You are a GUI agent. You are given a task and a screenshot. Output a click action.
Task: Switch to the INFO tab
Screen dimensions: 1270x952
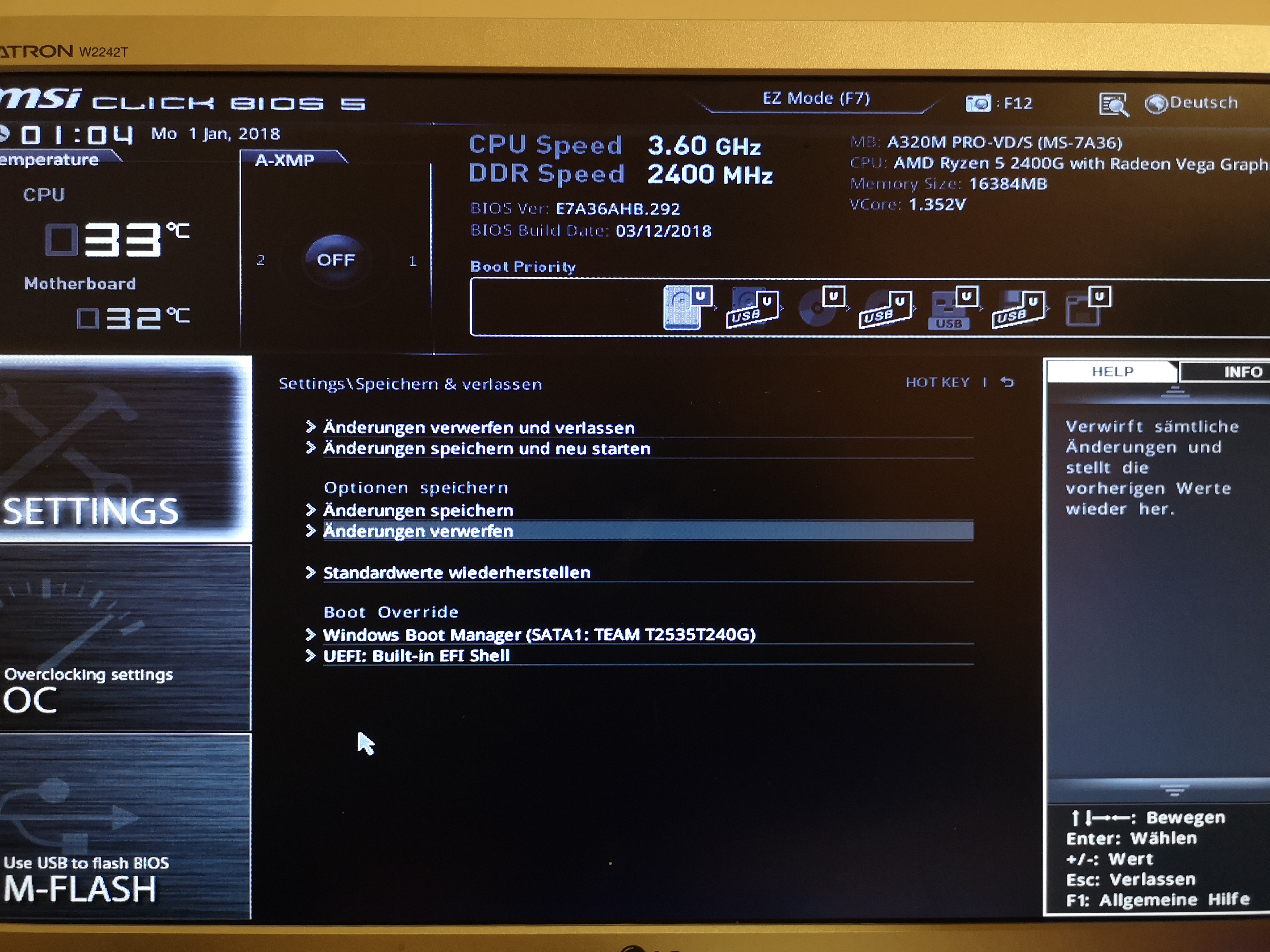1242,372
